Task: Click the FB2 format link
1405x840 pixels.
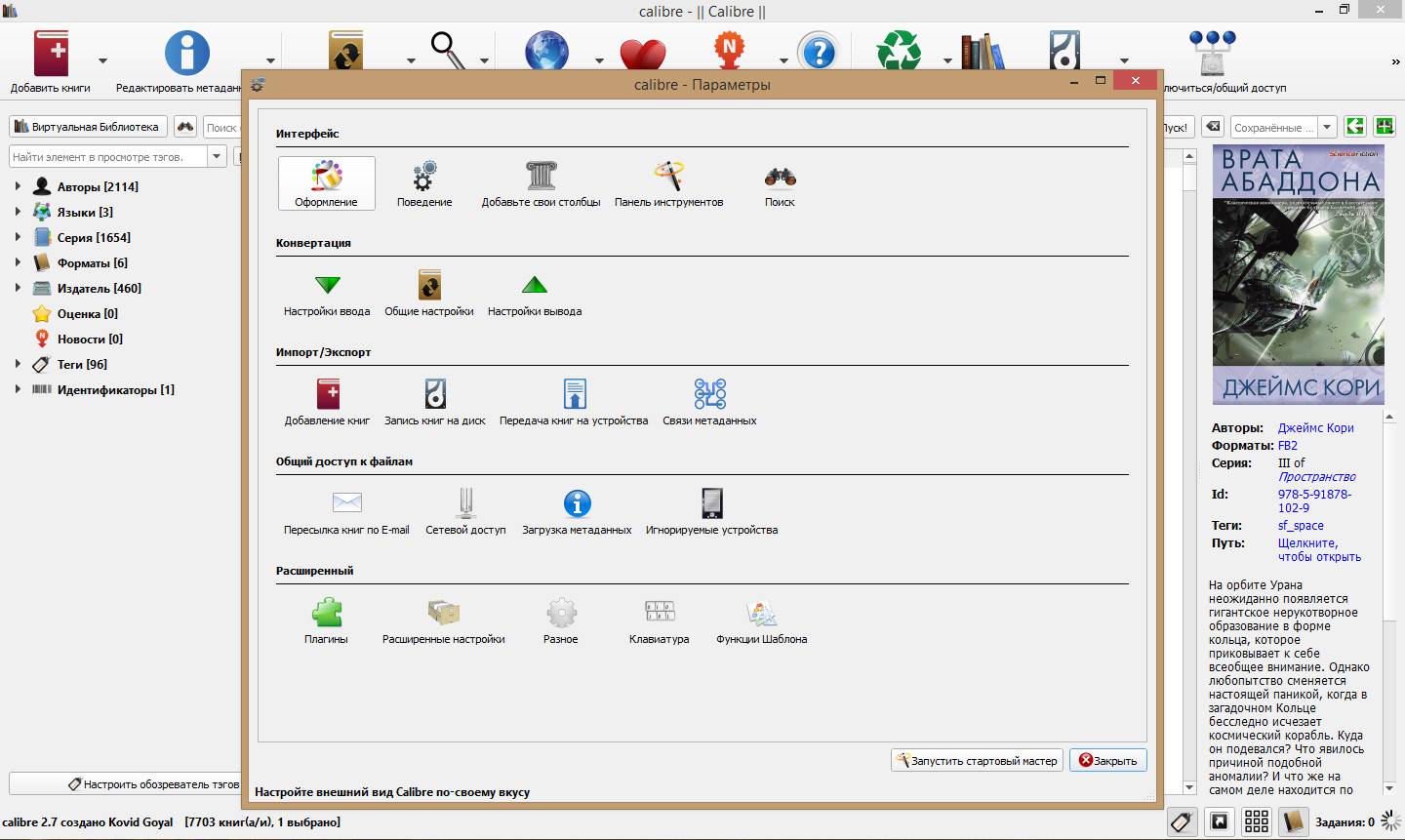Action: (x=1288, y=445)
